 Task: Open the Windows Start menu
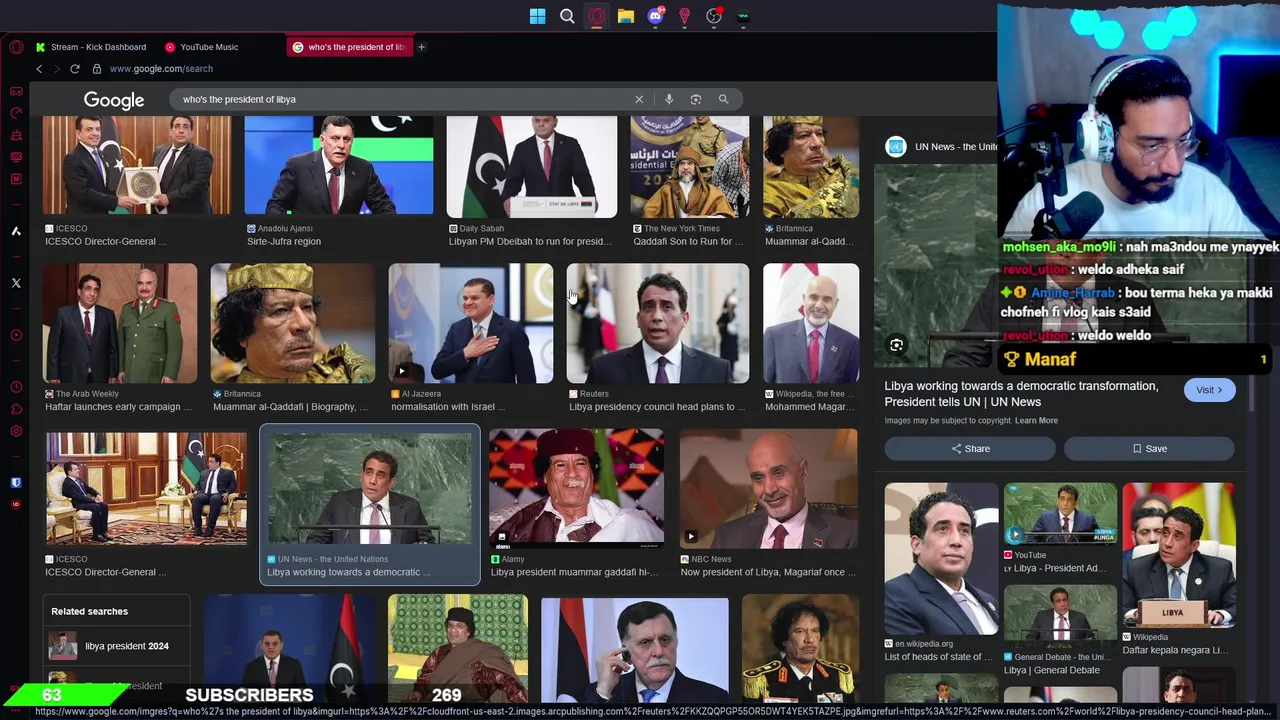538,16
